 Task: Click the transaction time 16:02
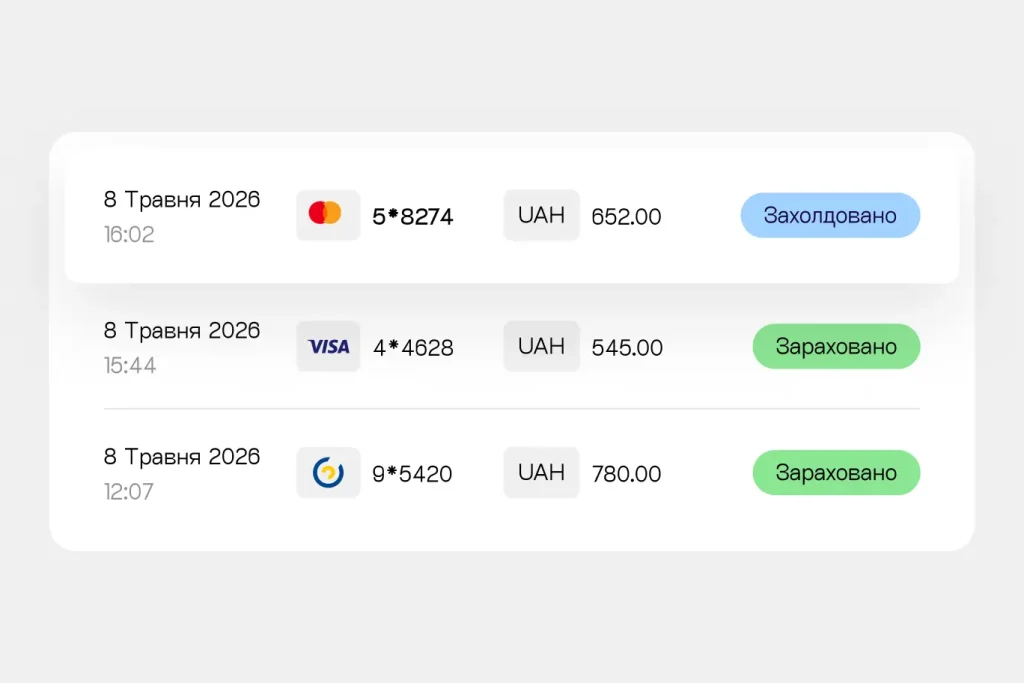coord(129,234)
